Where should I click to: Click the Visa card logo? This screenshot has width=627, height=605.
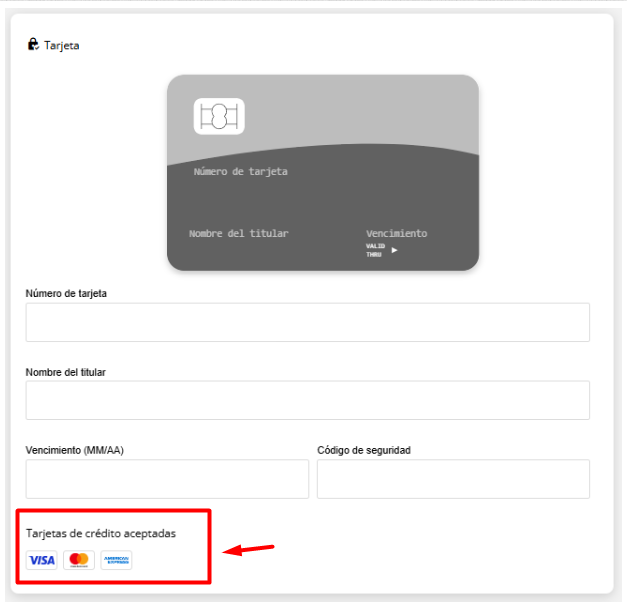pyautogui.click(x=42, y=560)
